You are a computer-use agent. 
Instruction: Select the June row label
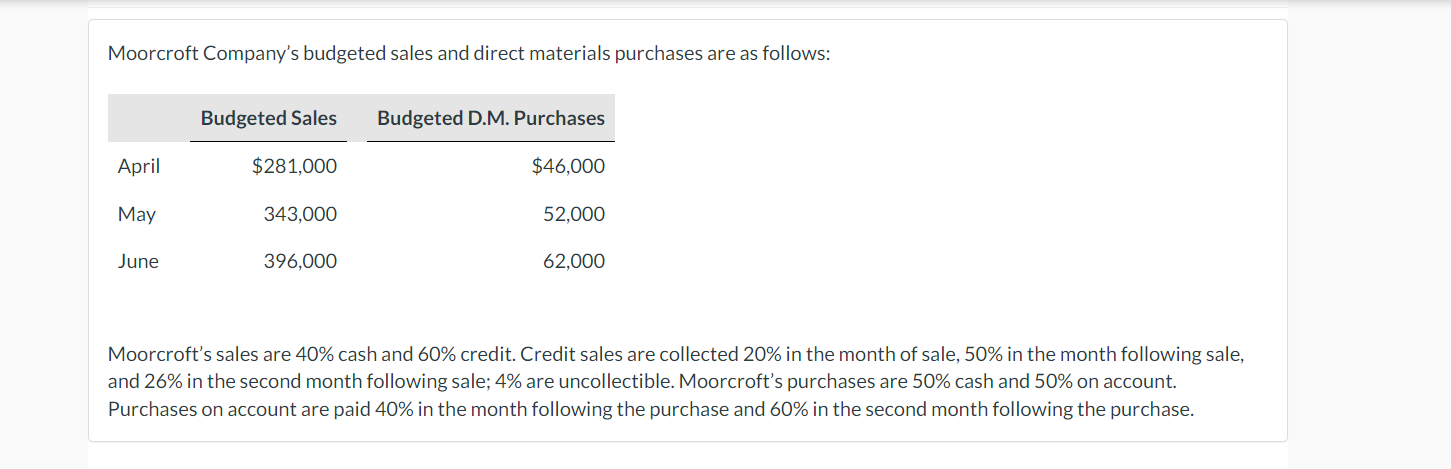(138, 261)
